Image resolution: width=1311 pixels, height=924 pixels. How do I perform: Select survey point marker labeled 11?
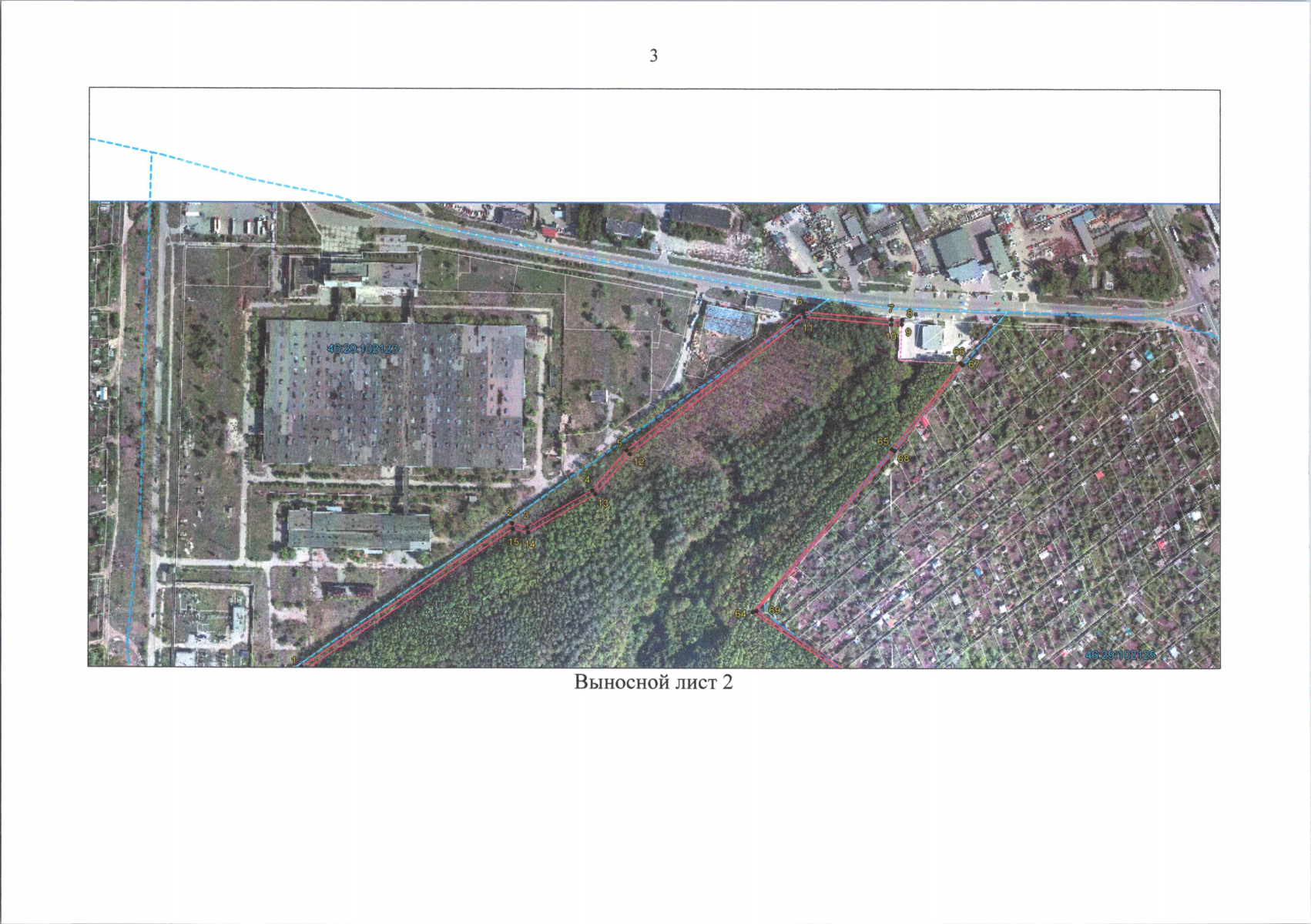(x=808, y=328)
